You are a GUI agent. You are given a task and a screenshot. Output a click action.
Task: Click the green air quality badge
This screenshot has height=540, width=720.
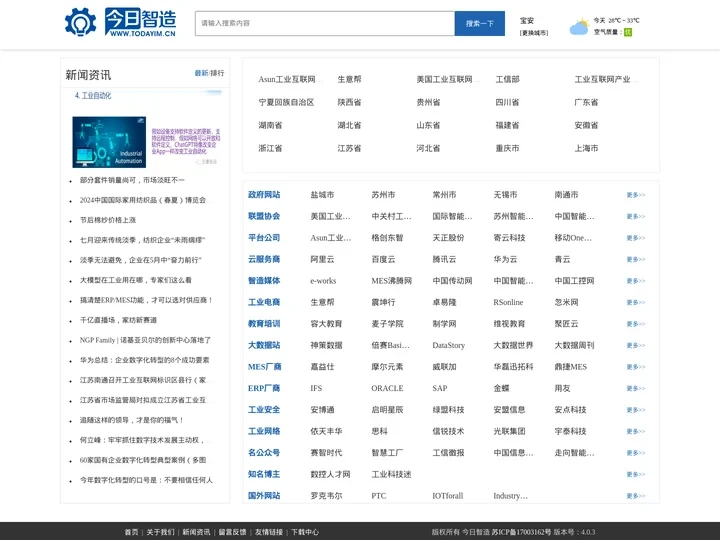coord(628,32)
